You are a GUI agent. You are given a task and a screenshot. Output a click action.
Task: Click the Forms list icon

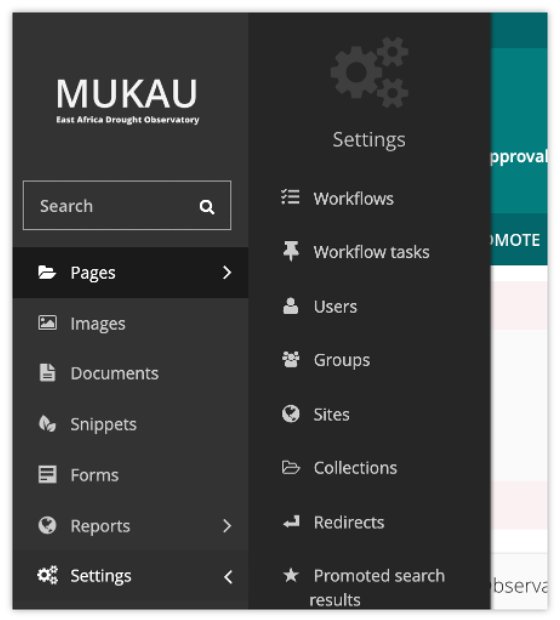[x=47, y=474]
